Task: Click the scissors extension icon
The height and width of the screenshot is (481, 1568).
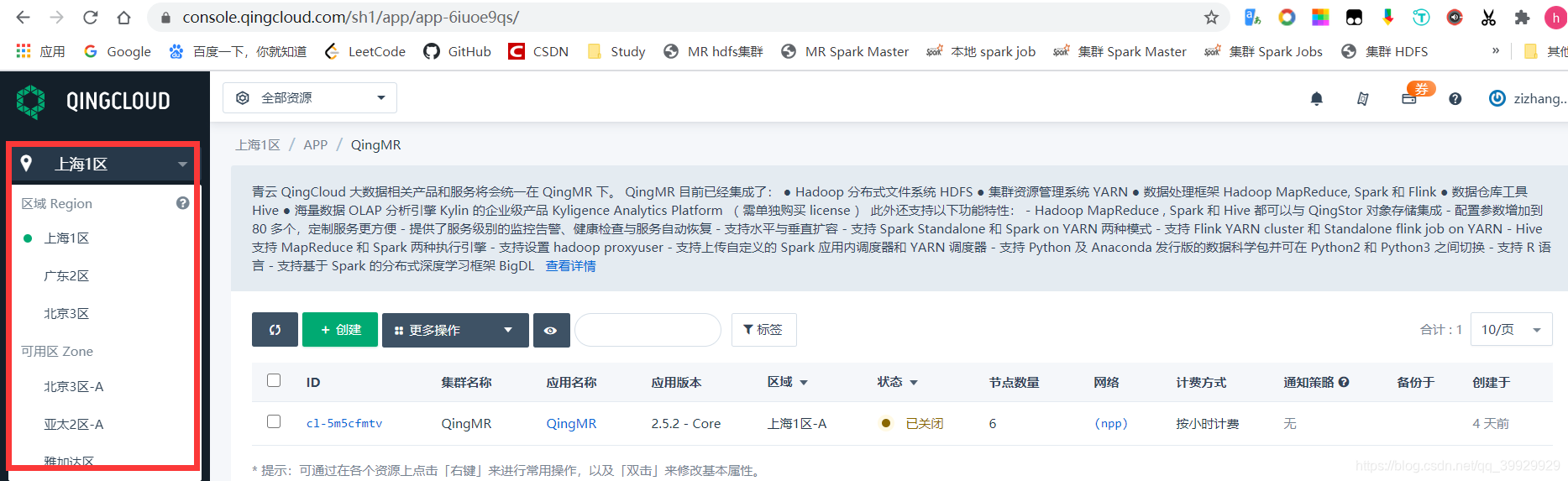Action: [1488, 17]
